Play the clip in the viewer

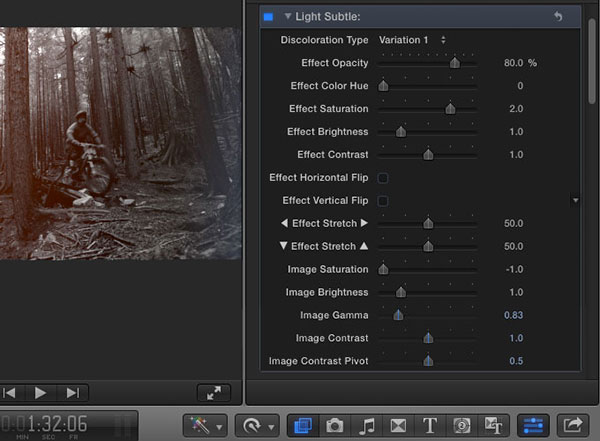pos(41,393)
